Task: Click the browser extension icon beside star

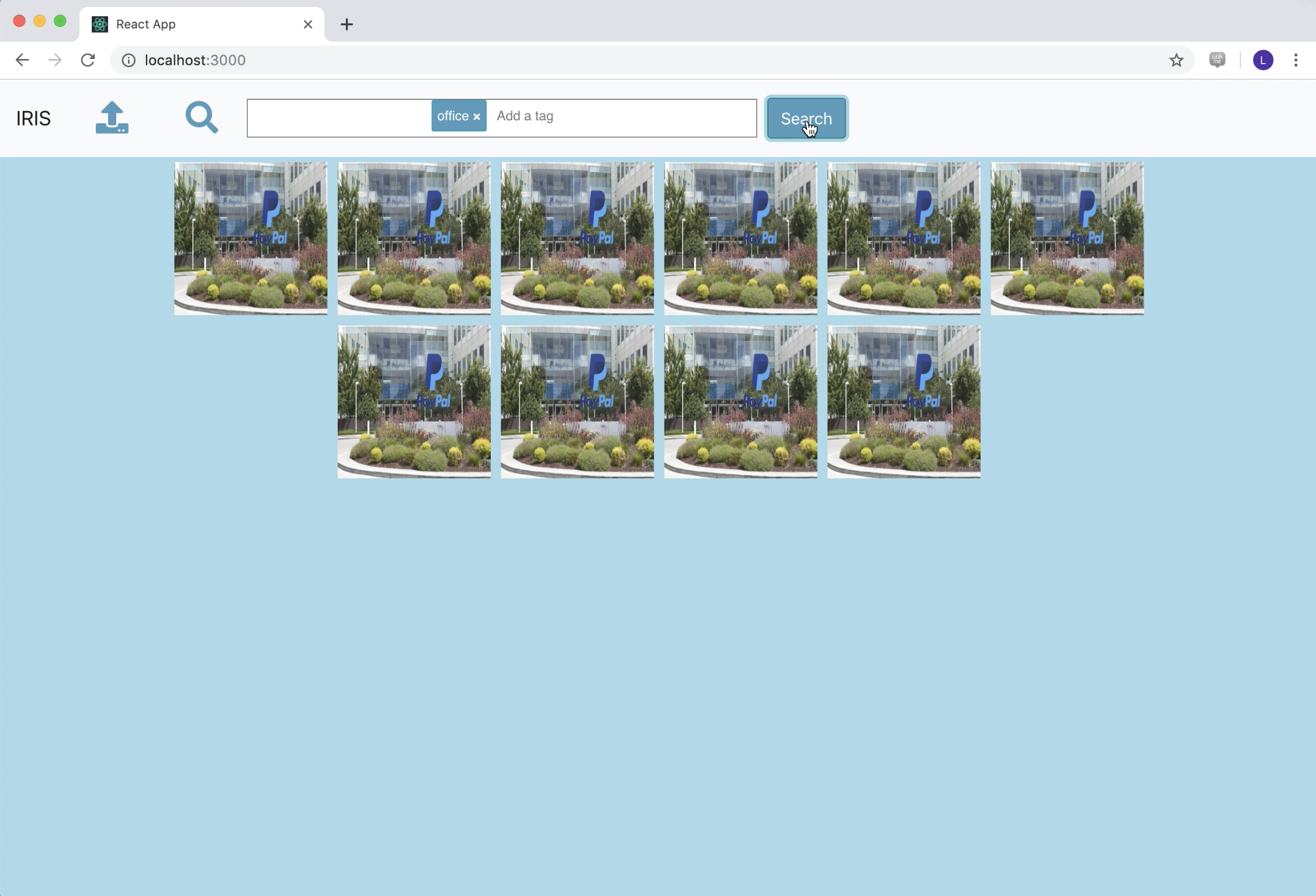Action: point(1217,60)
